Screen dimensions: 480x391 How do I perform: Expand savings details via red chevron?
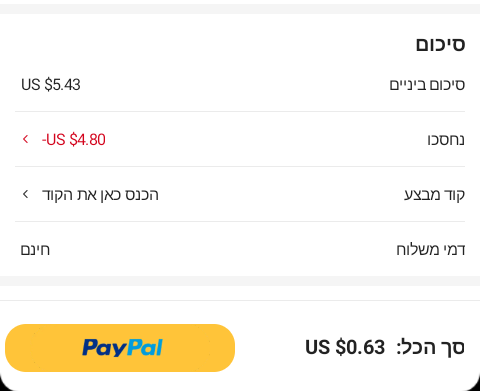pos(25,139)
